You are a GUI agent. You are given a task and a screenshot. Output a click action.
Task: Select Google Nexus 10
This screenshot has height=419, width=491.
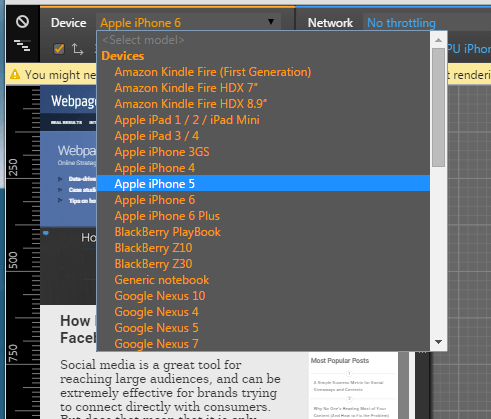[x=263, y=296]
